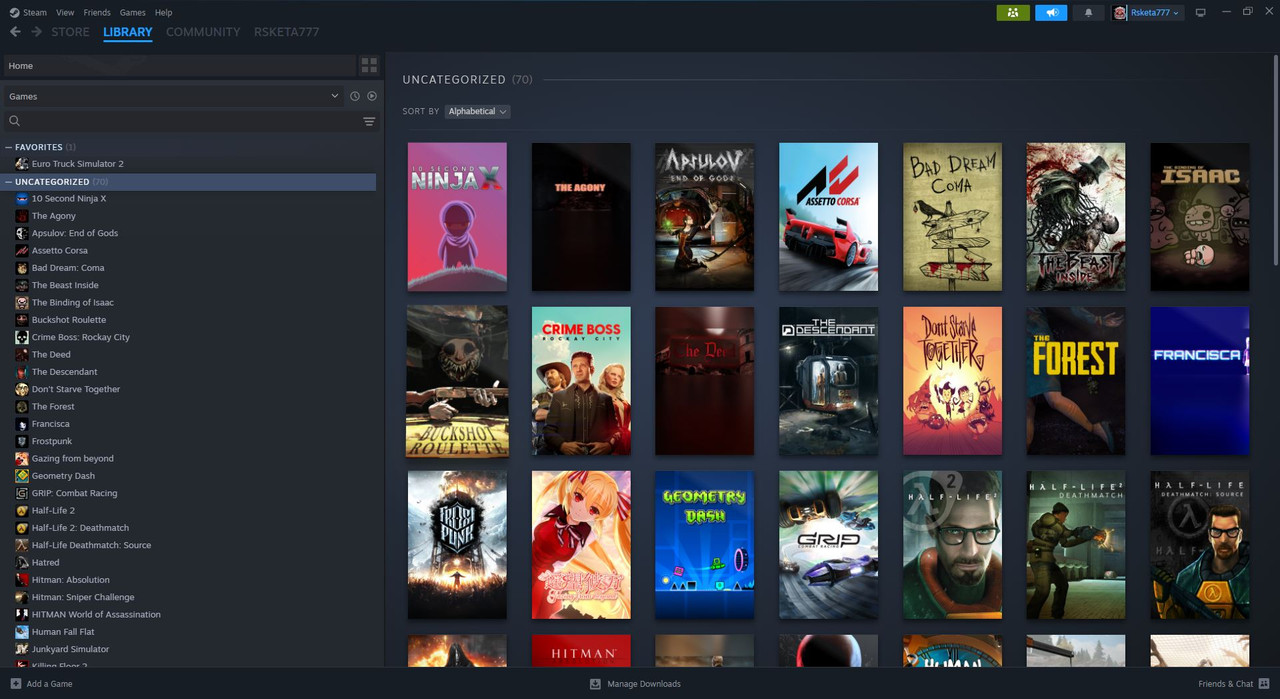Go back with the left arrow

pyautogui.click(x=15, y=32)
